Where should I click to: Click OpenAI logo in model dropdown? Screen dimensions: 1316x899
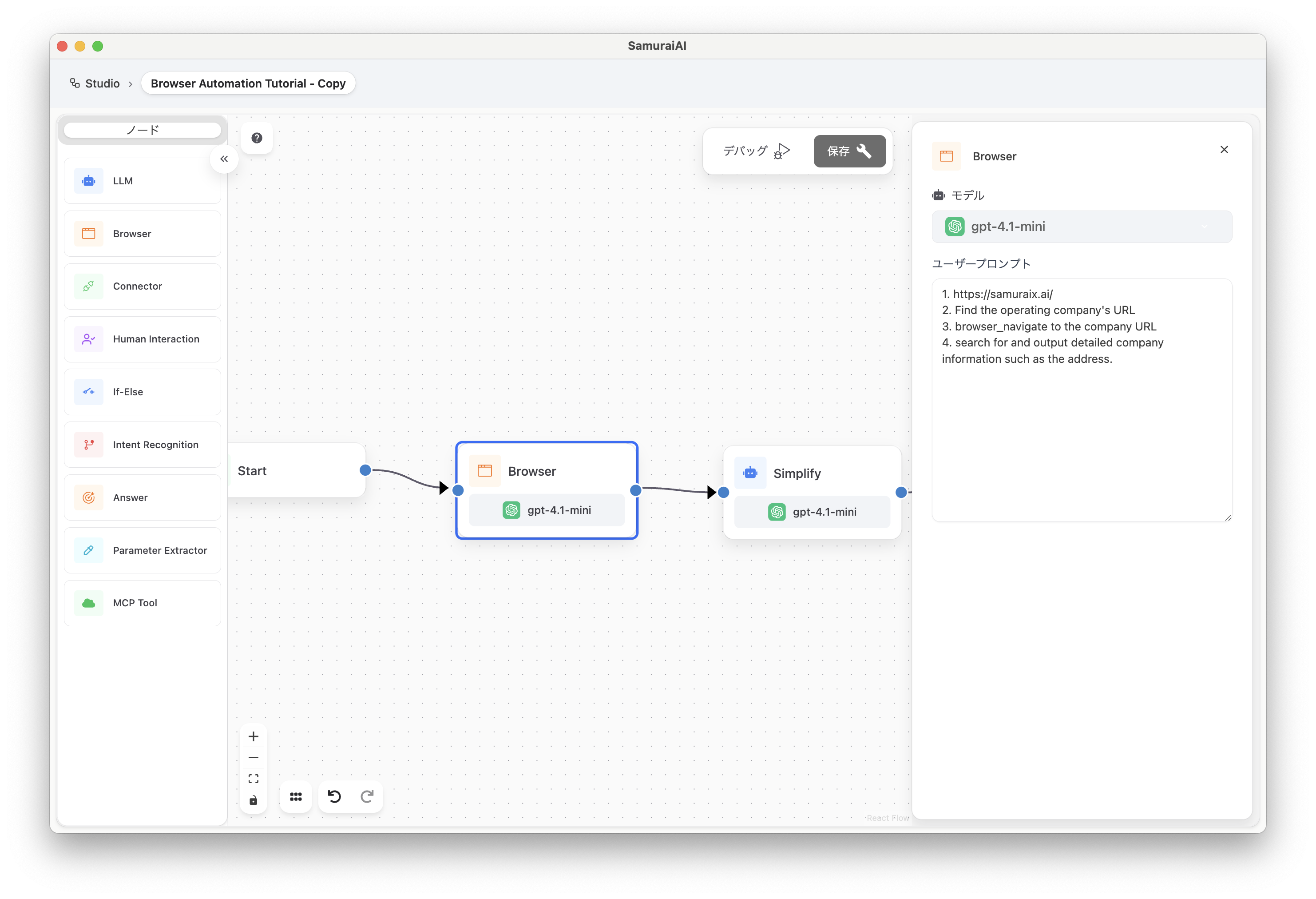point(955,227)
